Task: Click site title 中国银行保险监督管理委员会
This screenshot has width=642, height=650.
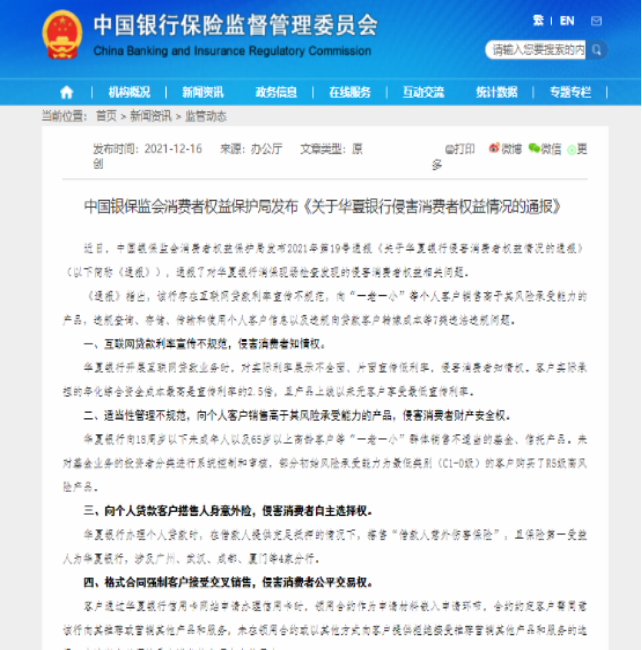Action: click(235, 25)
